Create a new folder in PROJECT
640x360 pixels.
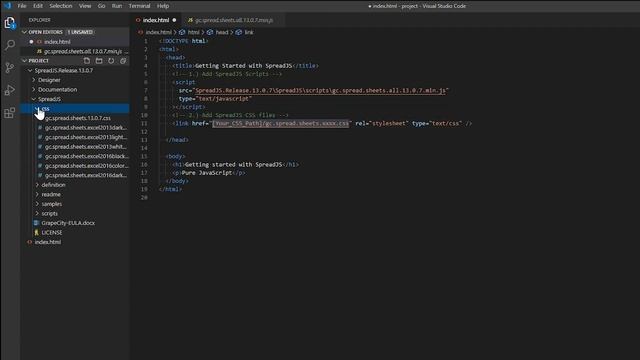coord(99,61)
